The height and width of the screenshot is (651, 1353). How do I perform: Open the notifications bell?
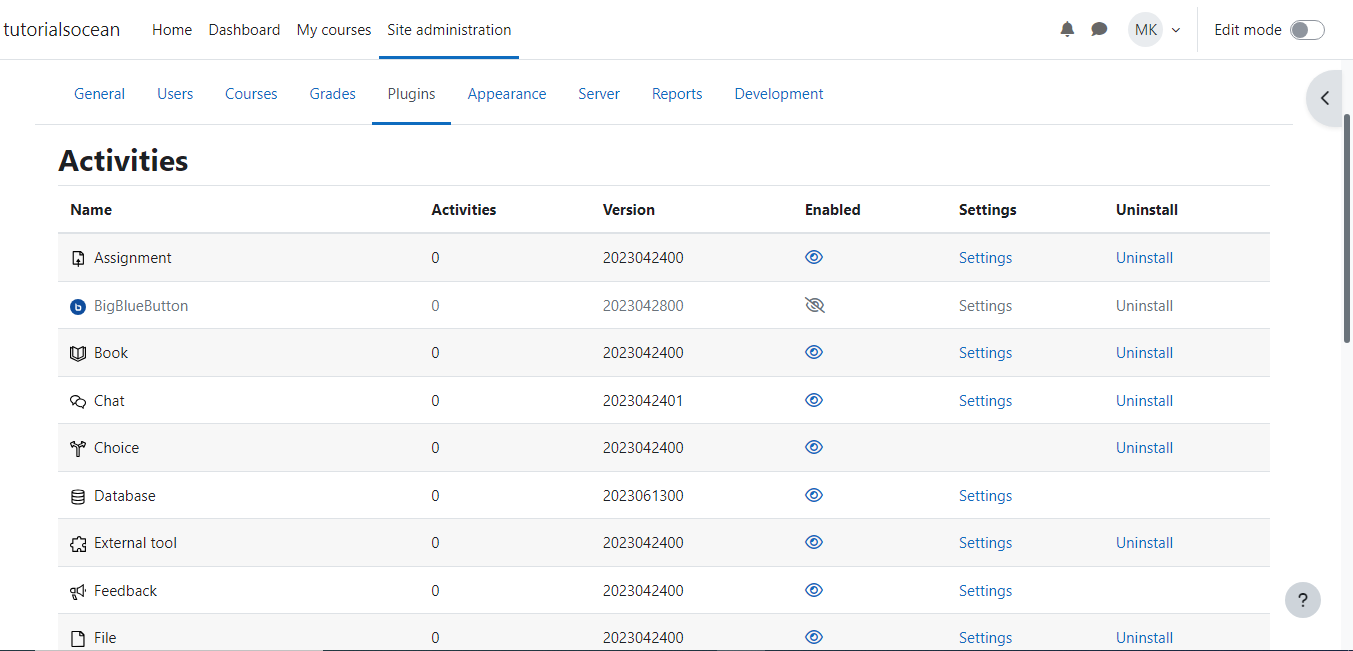pos(1067,29)
